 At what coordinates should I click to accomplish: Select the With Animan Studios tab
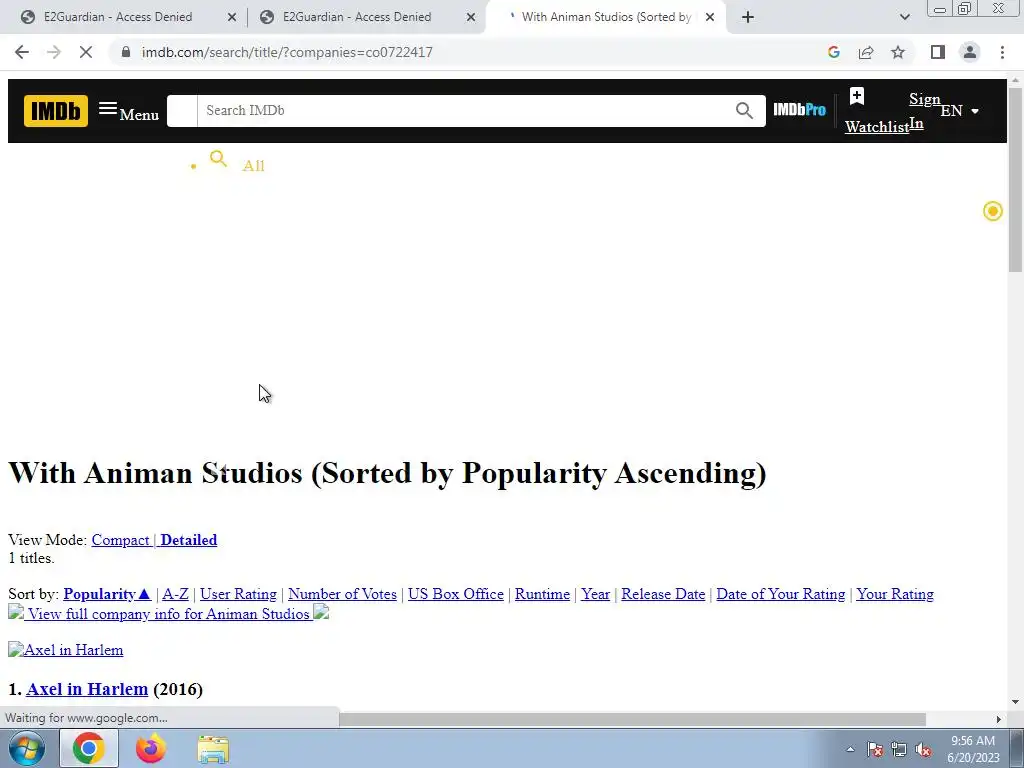pyautogui.click(x=606, y=17)
